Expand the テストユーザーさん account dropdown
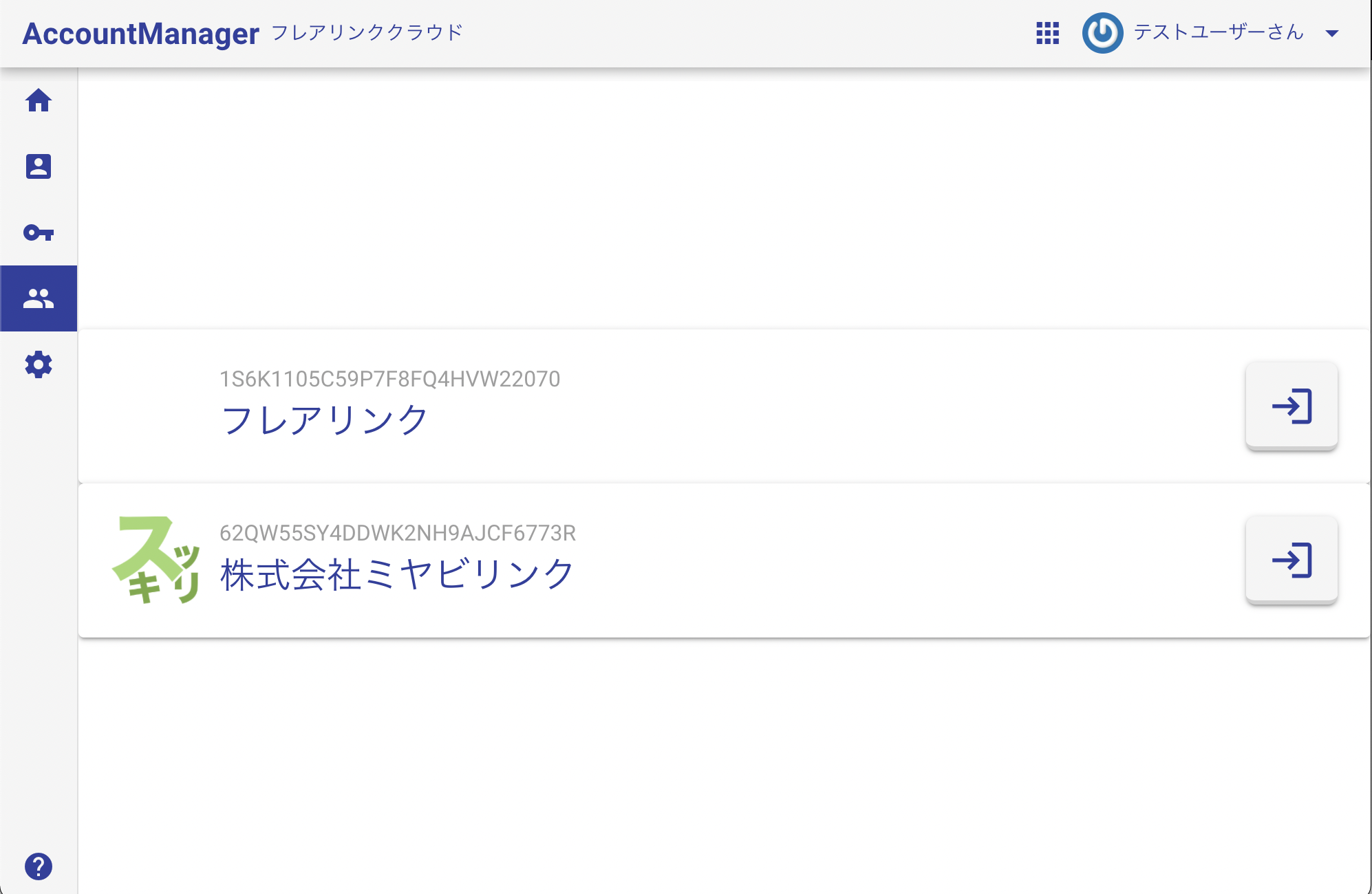Viewport: 1372px width, 894px height. (x=1333, y=33)
